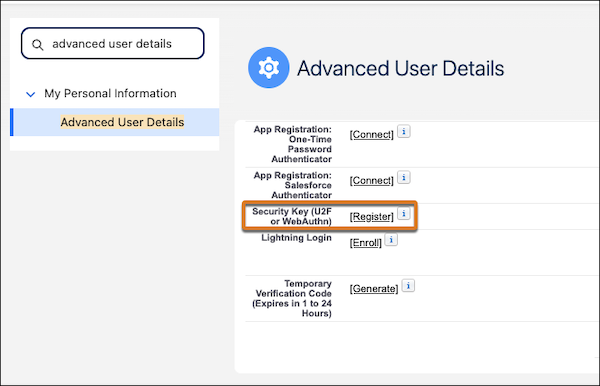Collapse the My Personal Information section chevron
This screenshot has width=600, height=386.
point(31,94)
